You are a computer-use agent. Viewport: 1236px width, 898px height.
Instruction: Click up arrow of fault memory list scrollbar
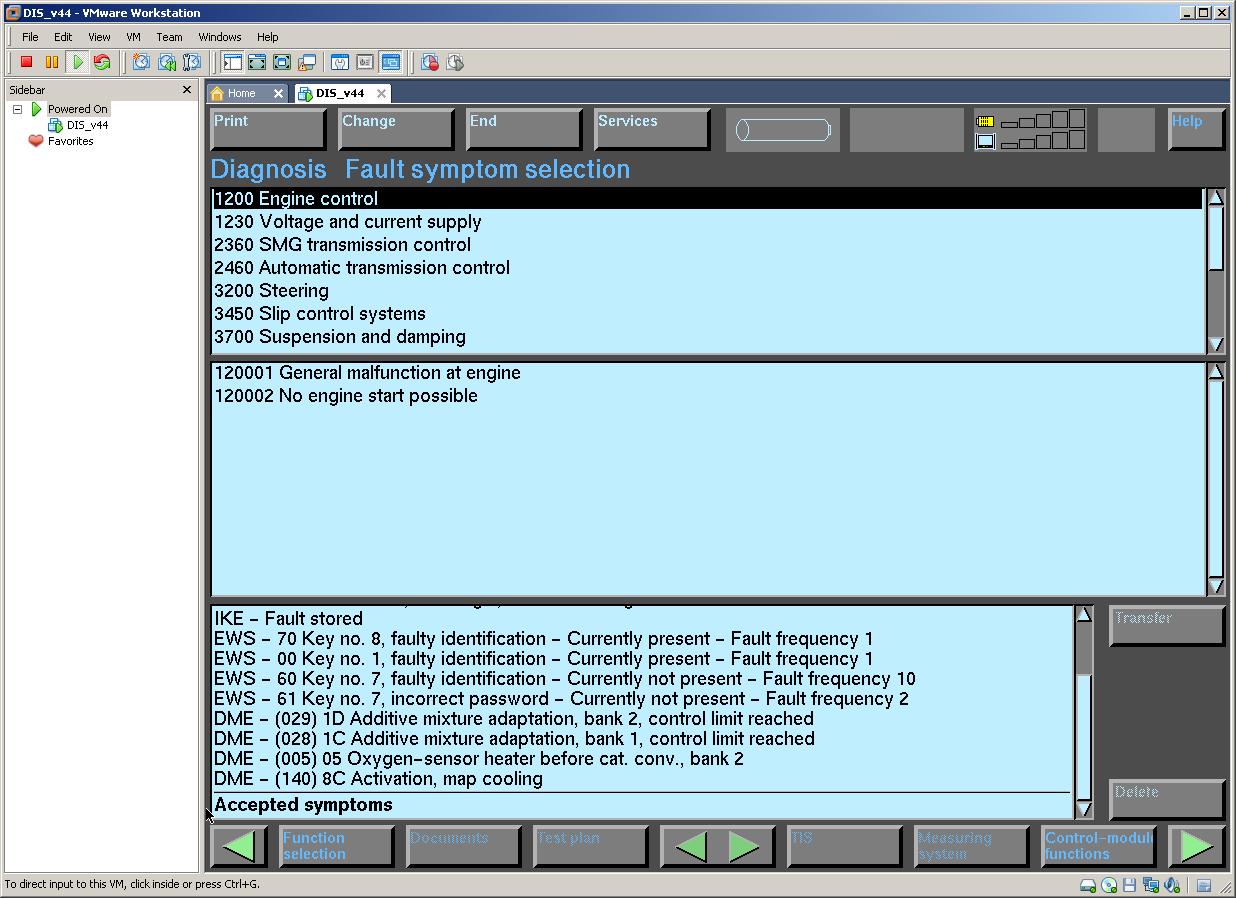coord(1084,614)
